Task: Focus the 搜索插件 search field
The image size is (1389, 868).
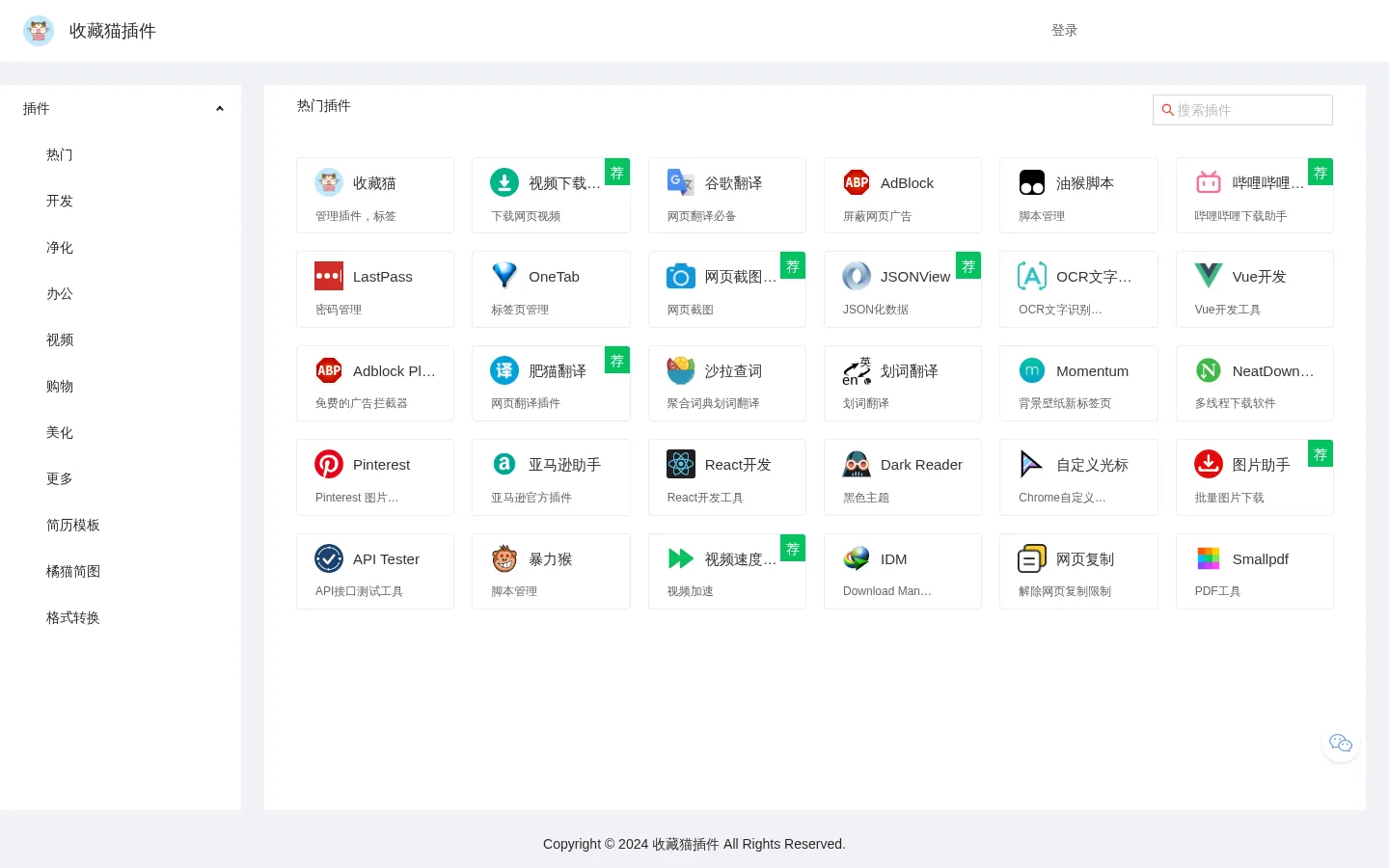Action: (x=1242, y=110)
